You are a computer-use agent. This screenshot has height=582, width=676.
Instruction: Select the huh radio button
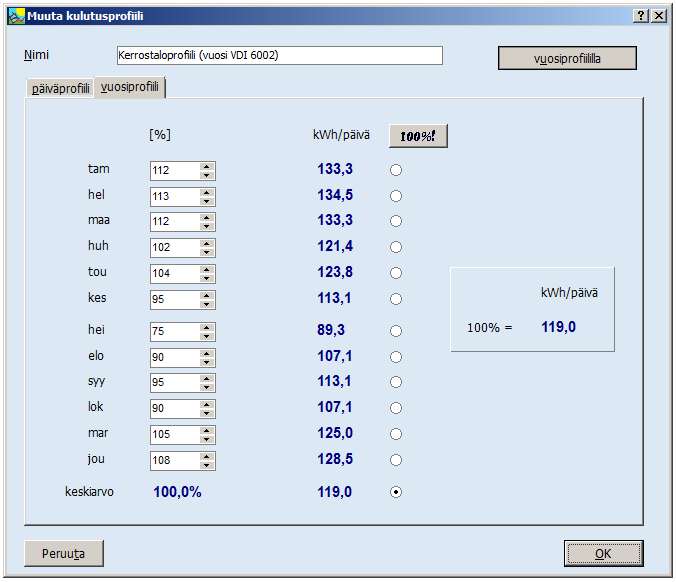point(396,247)
